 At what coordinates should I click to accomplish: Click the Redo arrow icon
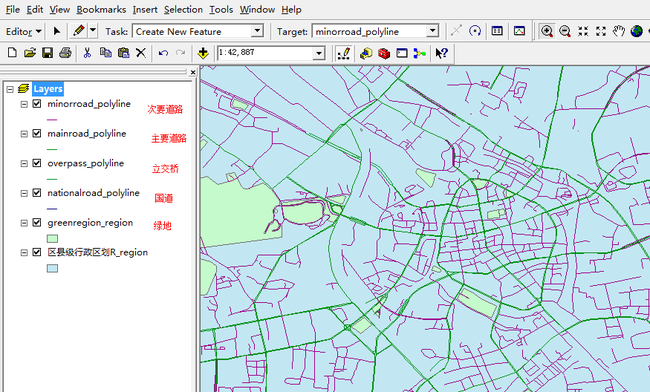pyautogui.click(x=180, y=53)
